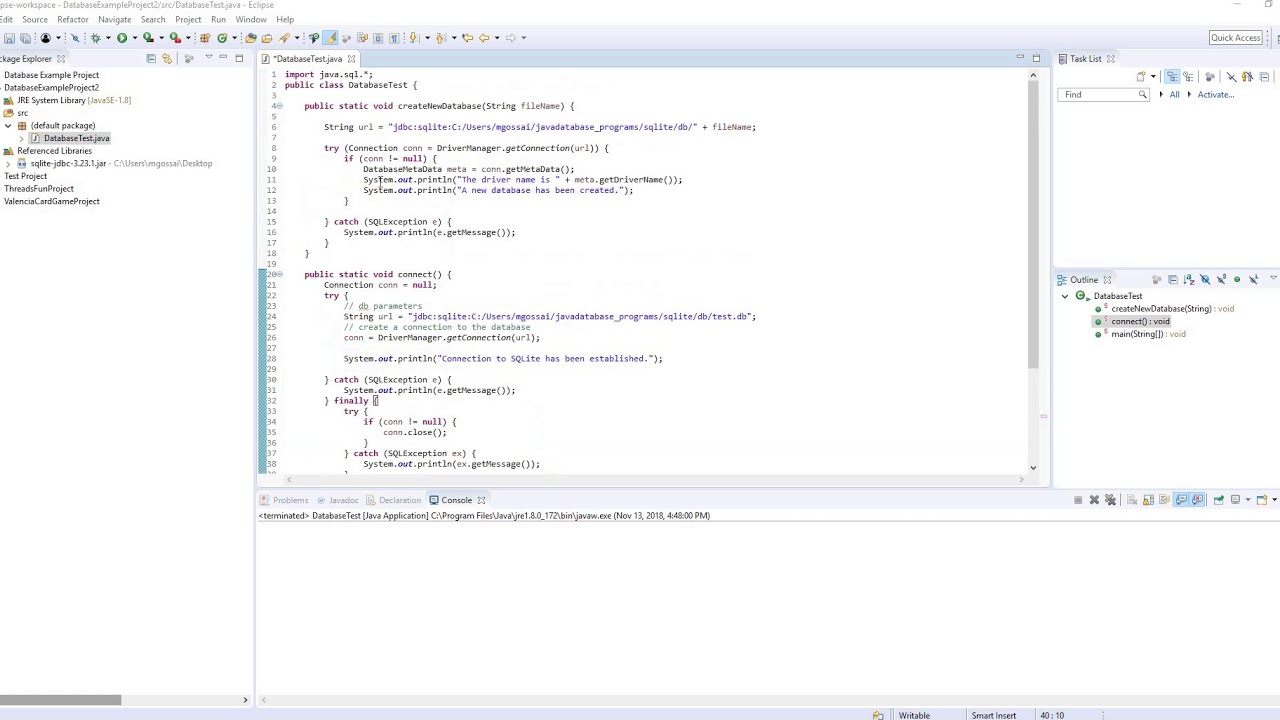The width and height of the screenshot is (1280, 720).
Task: Click Remove Launch icon in Console
Action: pyautogui.click(x=1094, y=500)
